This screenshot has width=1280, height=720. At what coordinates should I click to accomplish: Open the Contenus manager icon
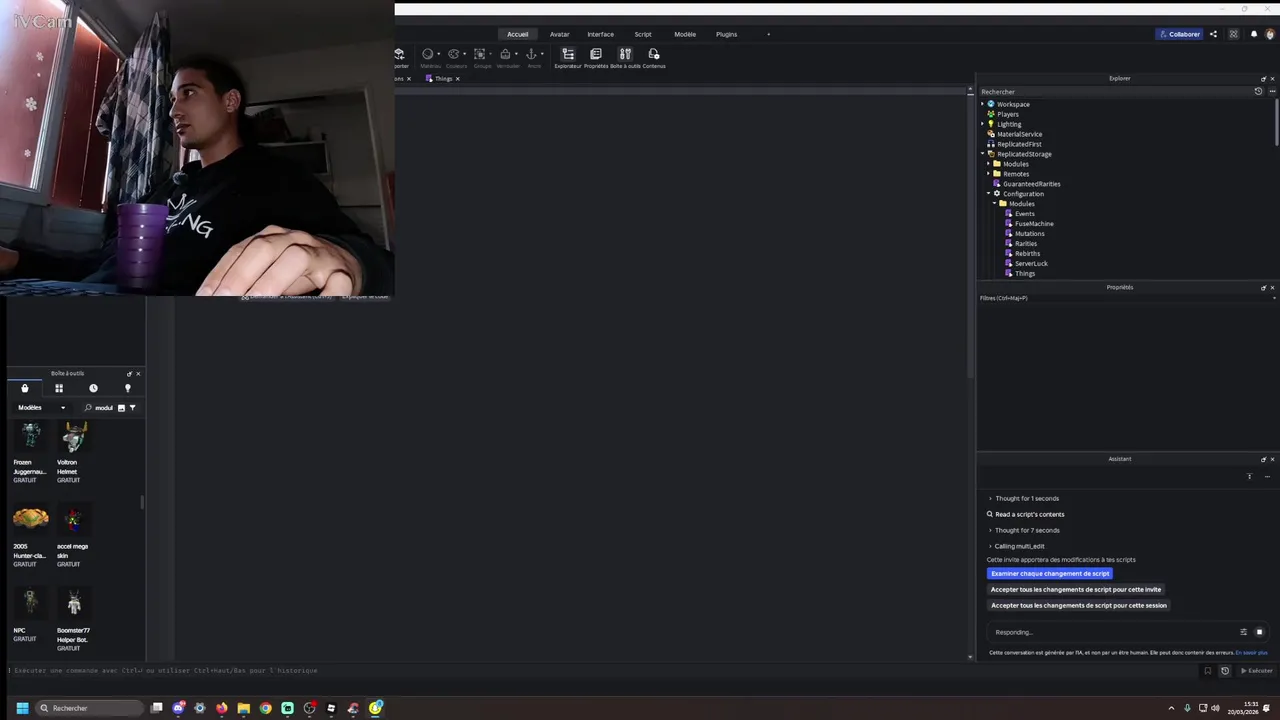[654, 57]
